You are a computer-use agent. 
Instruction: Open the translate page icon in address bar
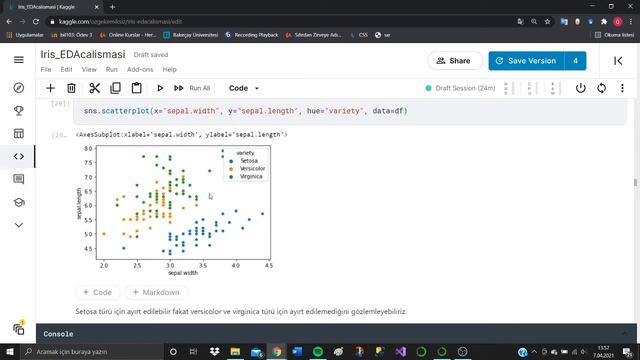pos(520,22)
